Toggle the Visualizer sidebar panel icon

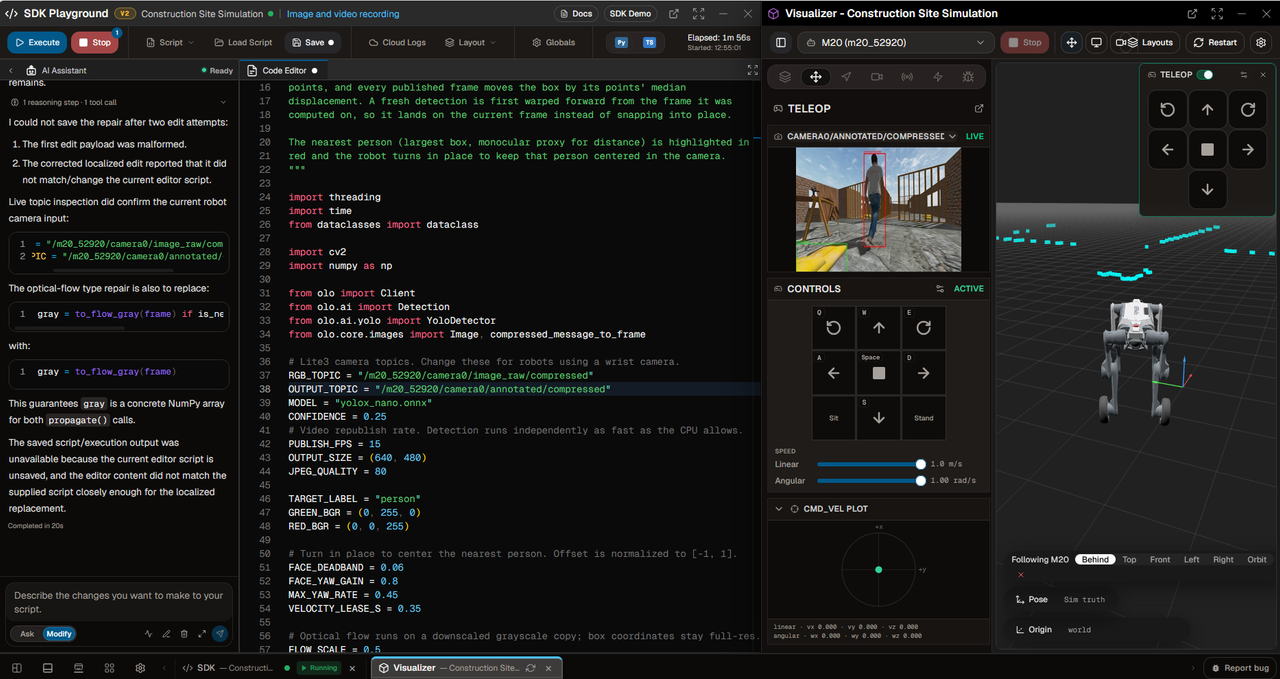pyautogui.click(x=781, y=43)
